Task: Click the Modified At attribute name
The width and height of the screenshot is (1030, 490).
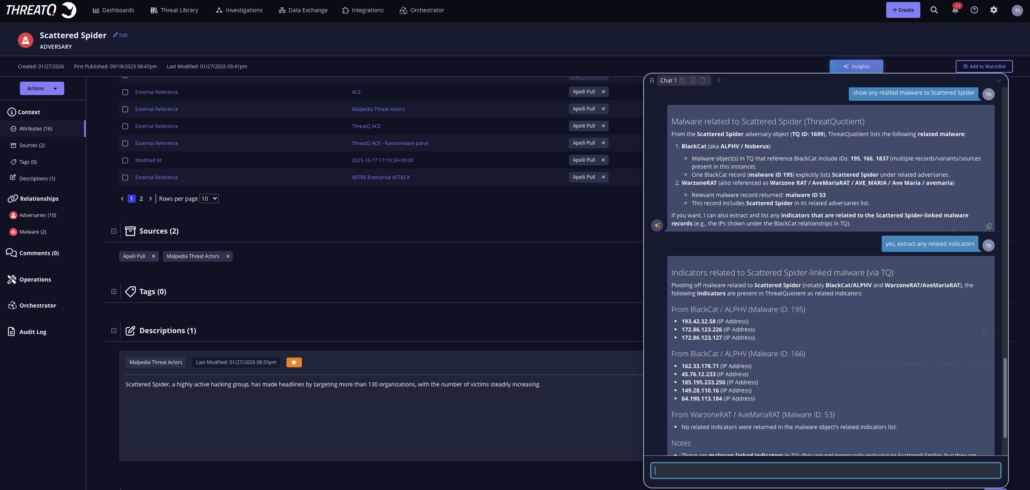Action: pos(148,160)
